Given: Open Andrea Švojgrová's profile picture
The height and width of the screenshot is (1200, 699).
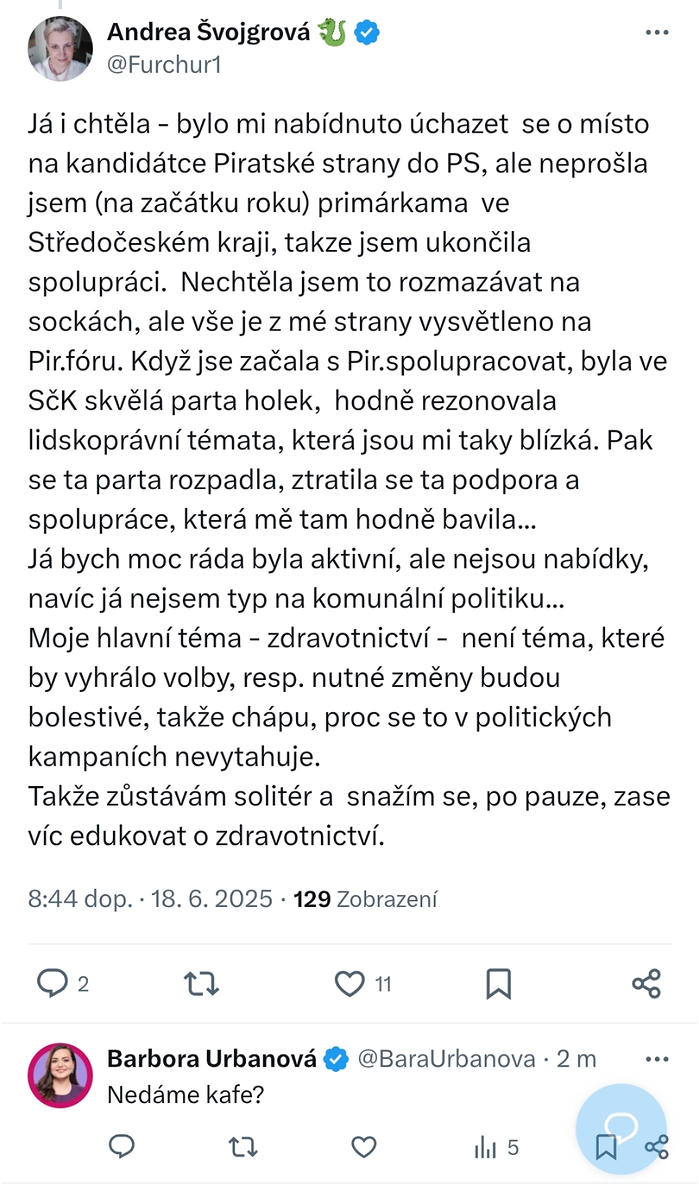Looking at the screenshot, I should tap(60, 48).
